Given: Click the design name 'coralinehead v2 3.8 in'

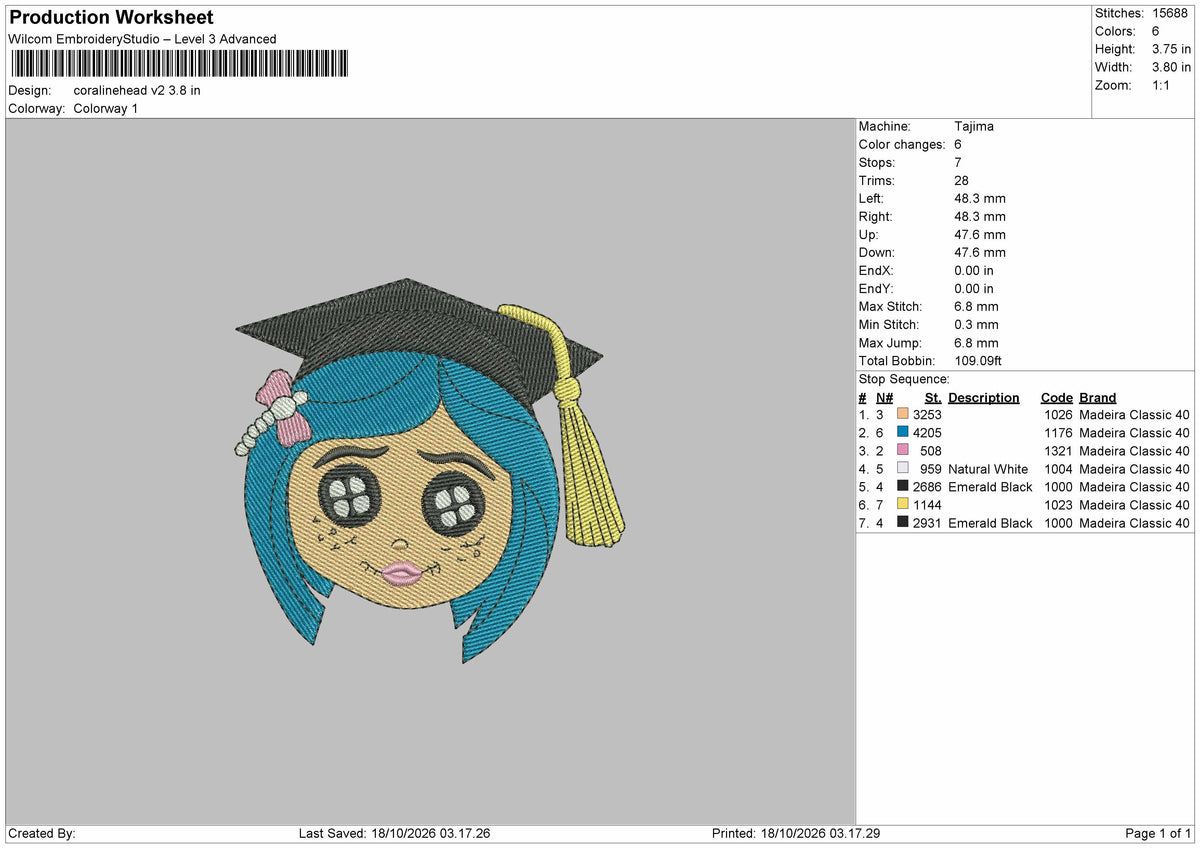Looking at the screenshot, I should coord(137,90).
